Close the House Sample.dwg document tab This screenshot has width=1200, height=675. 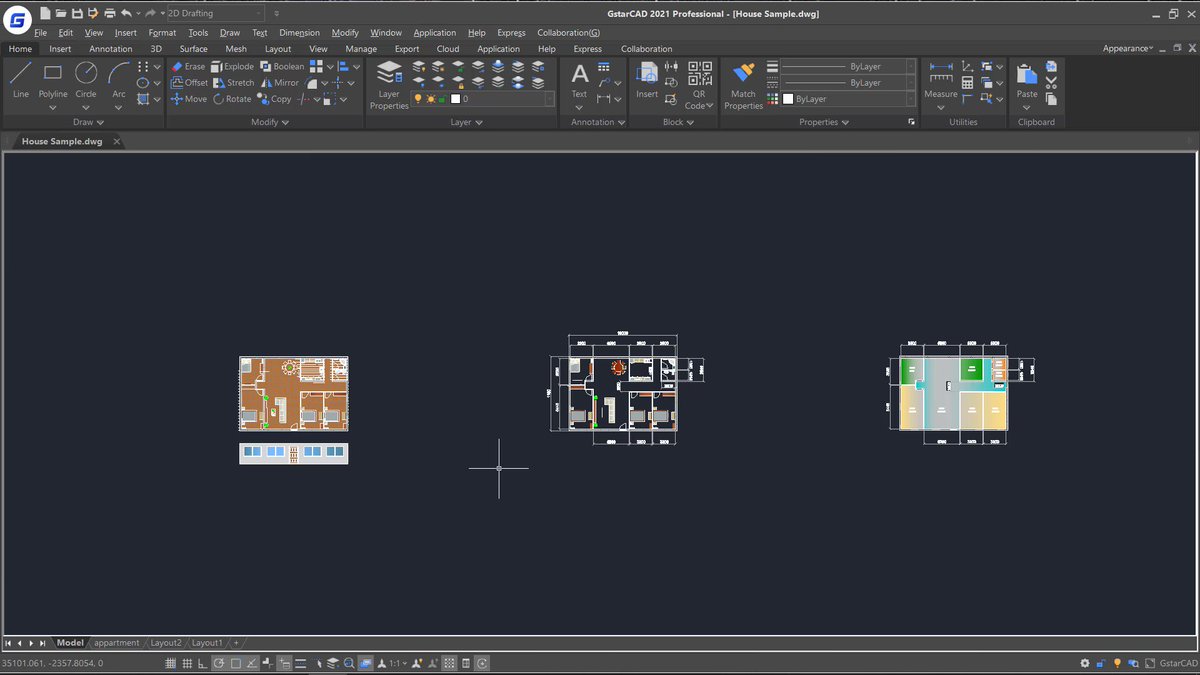[x=116, y=141]
